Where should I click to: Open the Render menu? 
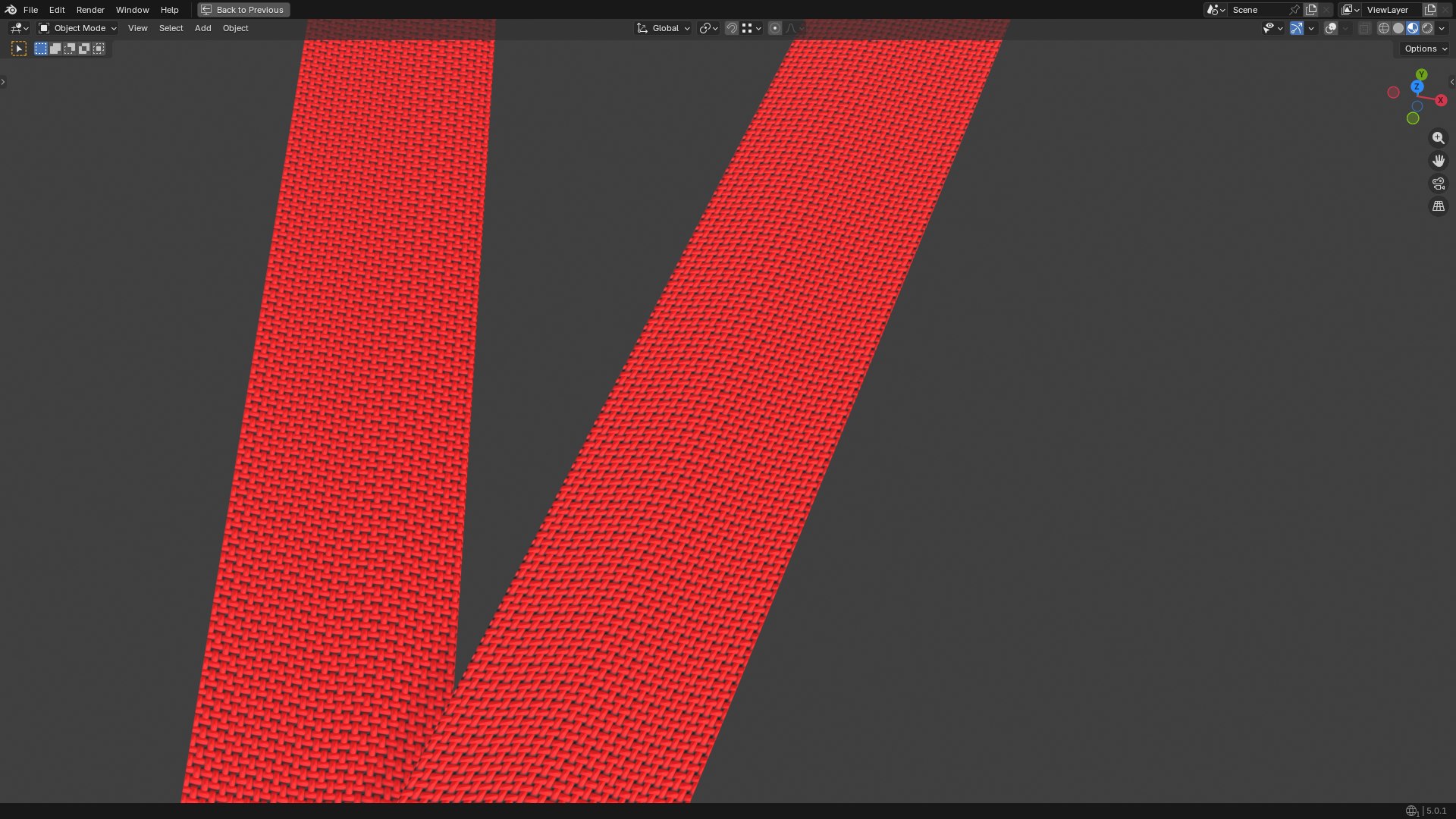90,10
